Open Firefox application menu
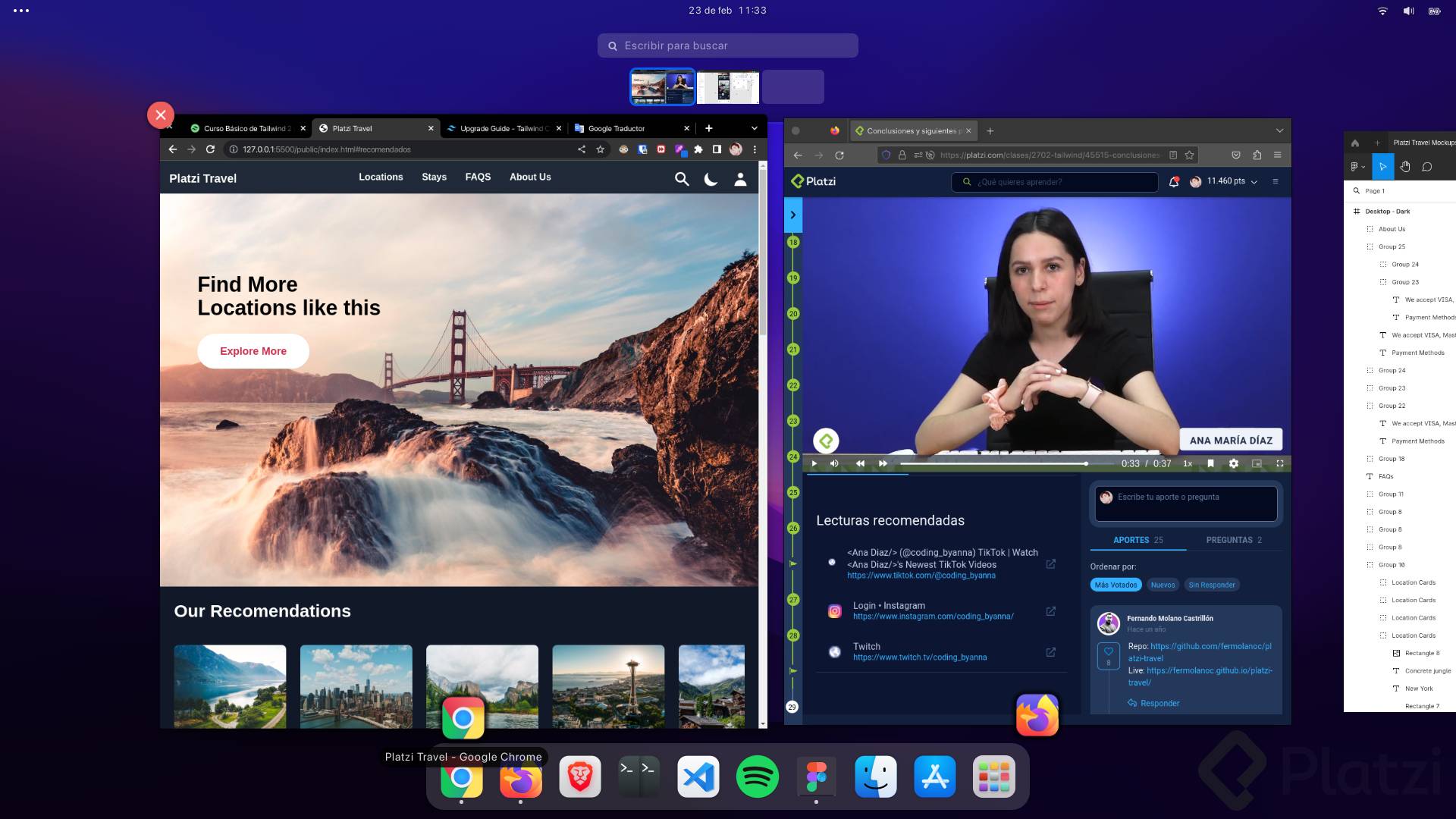The width and height of the screenshot is (1456, 819). [x=1277, y=155]
